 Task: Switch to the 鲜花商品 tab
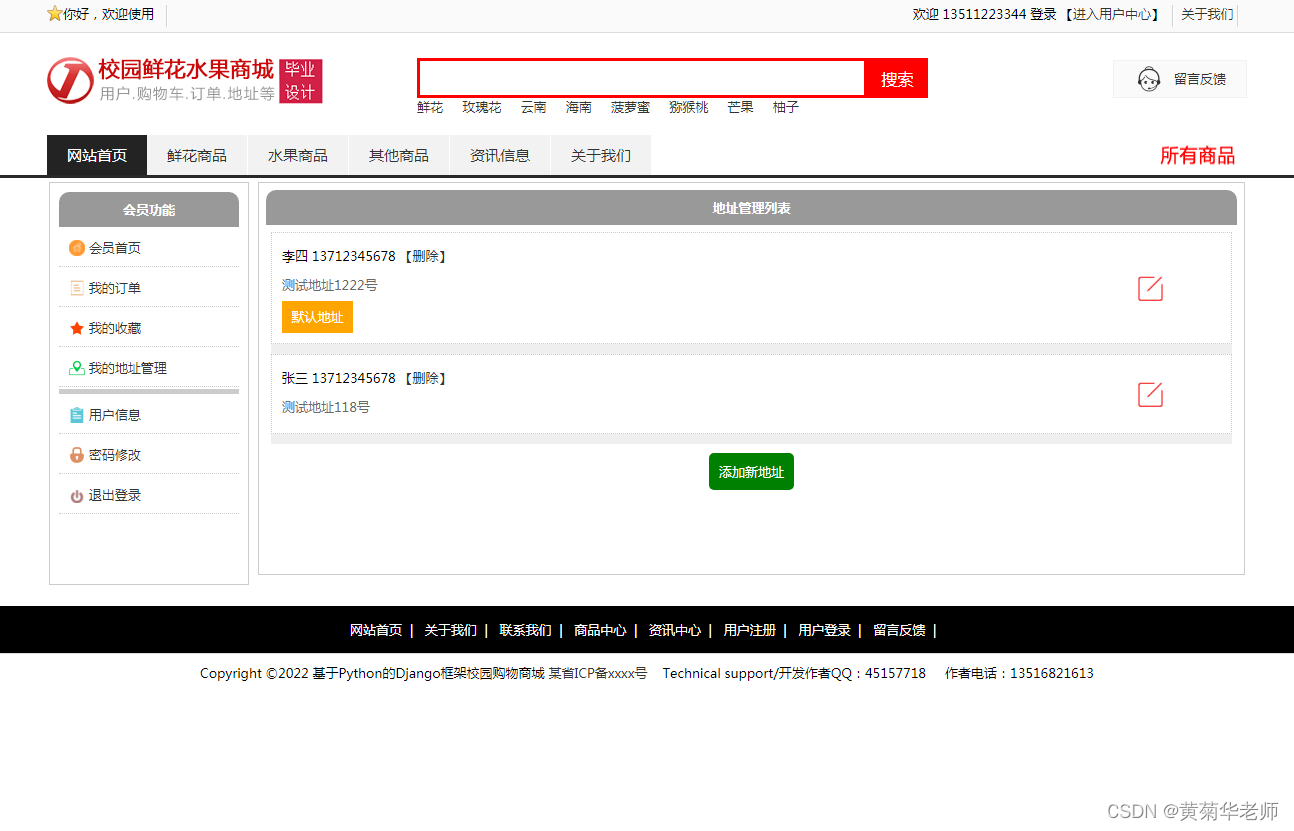[197, 155]
